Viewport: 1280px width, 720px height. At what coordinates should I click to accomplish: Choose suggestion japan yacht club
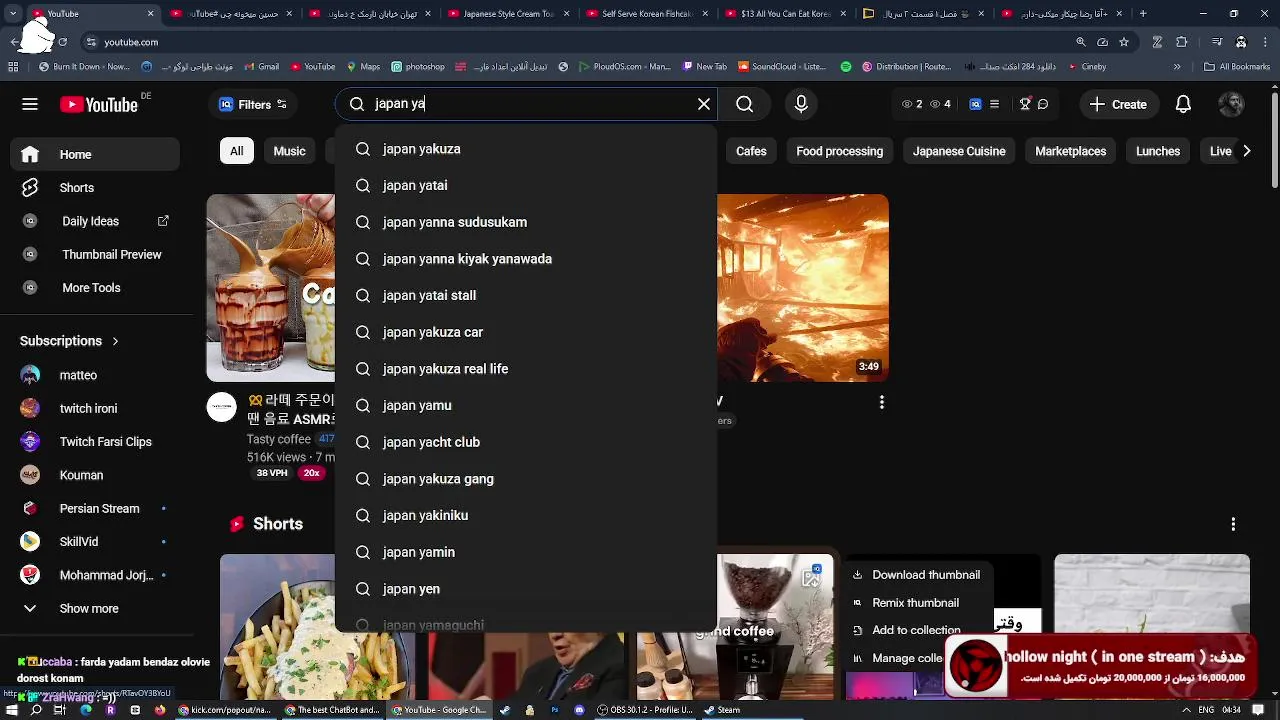point(526,442)
